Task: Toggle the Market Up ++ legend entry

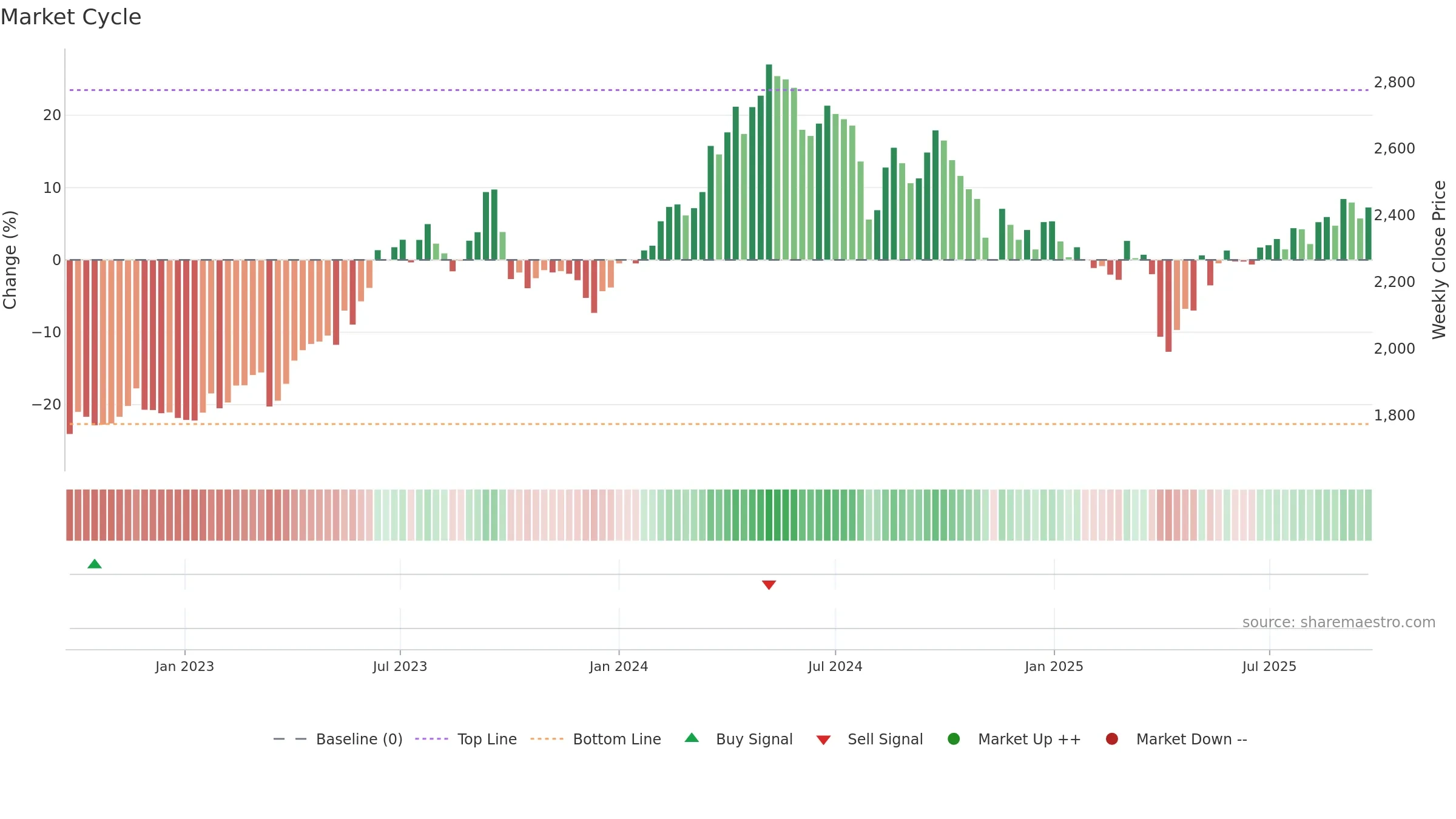Action: point(1014,739)
